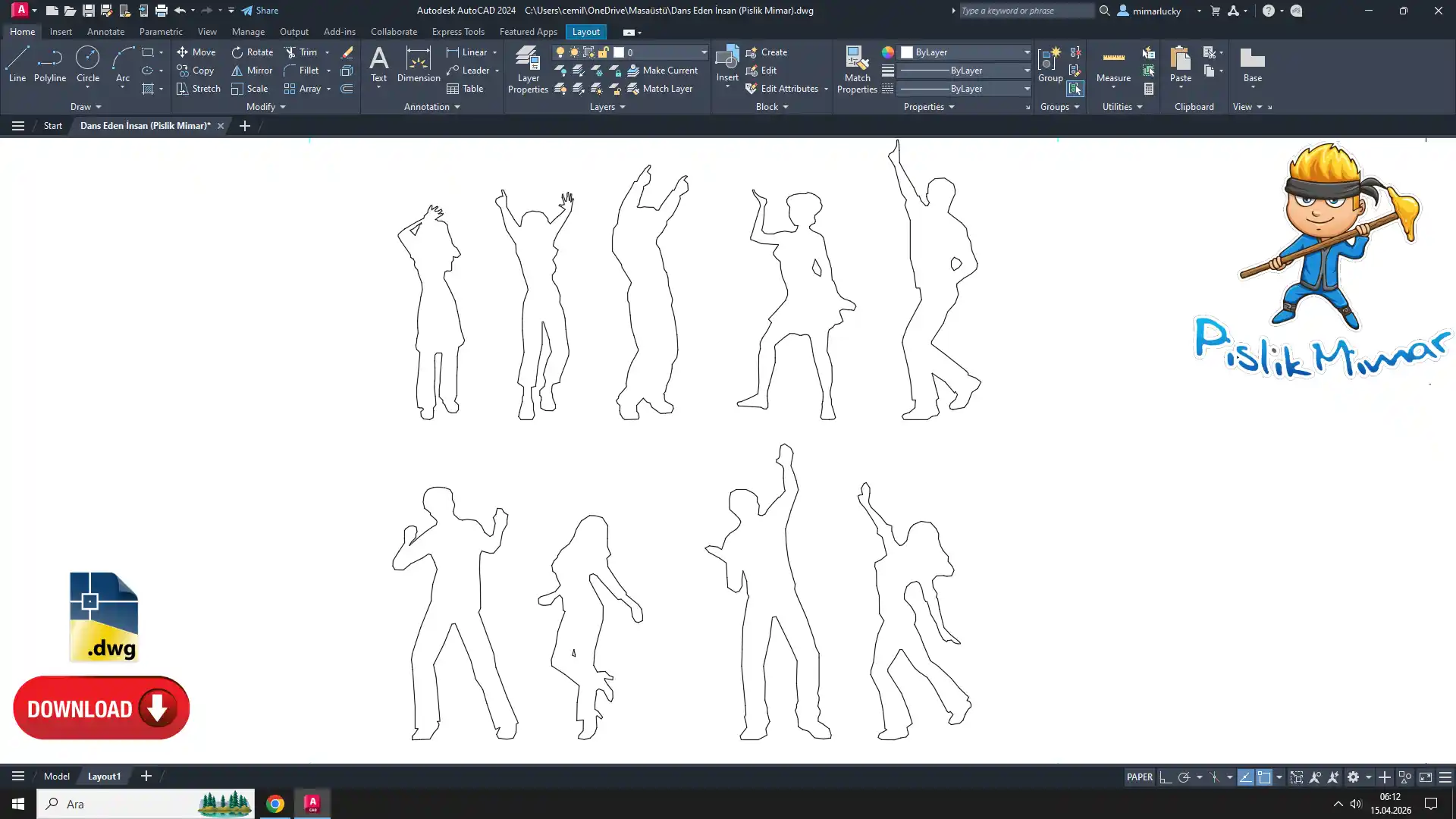
Task: Open the ByLayer color dropdown
Action: pyautogui.click(x=1027, y=52)
